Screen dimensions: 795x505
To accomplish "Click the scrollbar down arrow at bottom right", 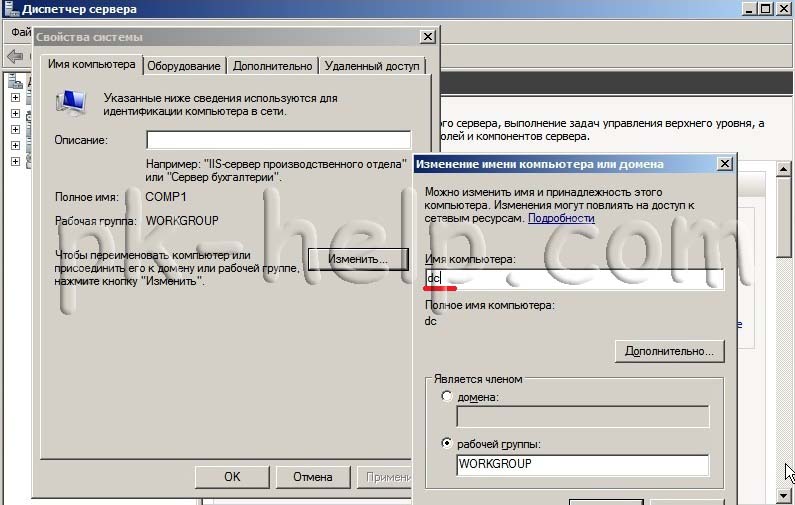I will pos(786,495).
